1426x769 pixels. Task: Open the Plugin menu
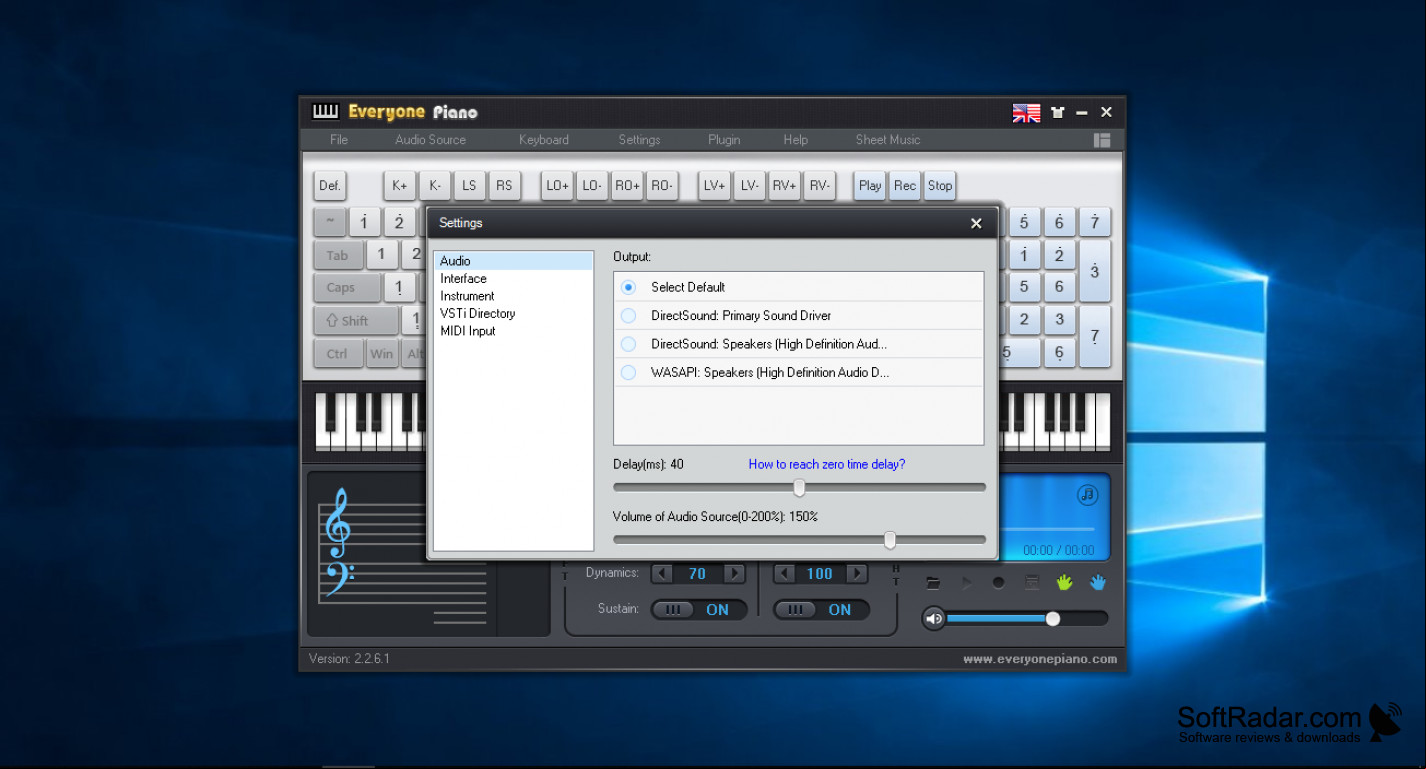[724, 140]
